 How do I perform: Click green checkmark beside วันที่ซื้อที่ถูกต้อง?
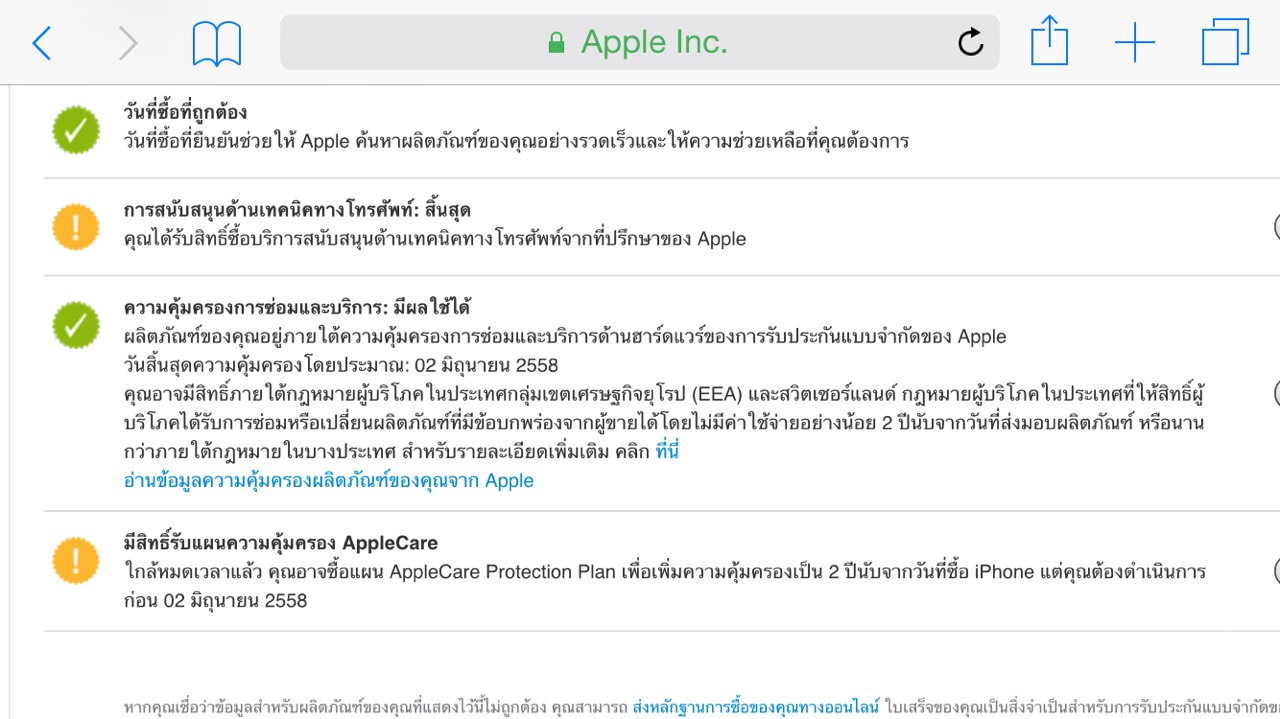(76, 130)
